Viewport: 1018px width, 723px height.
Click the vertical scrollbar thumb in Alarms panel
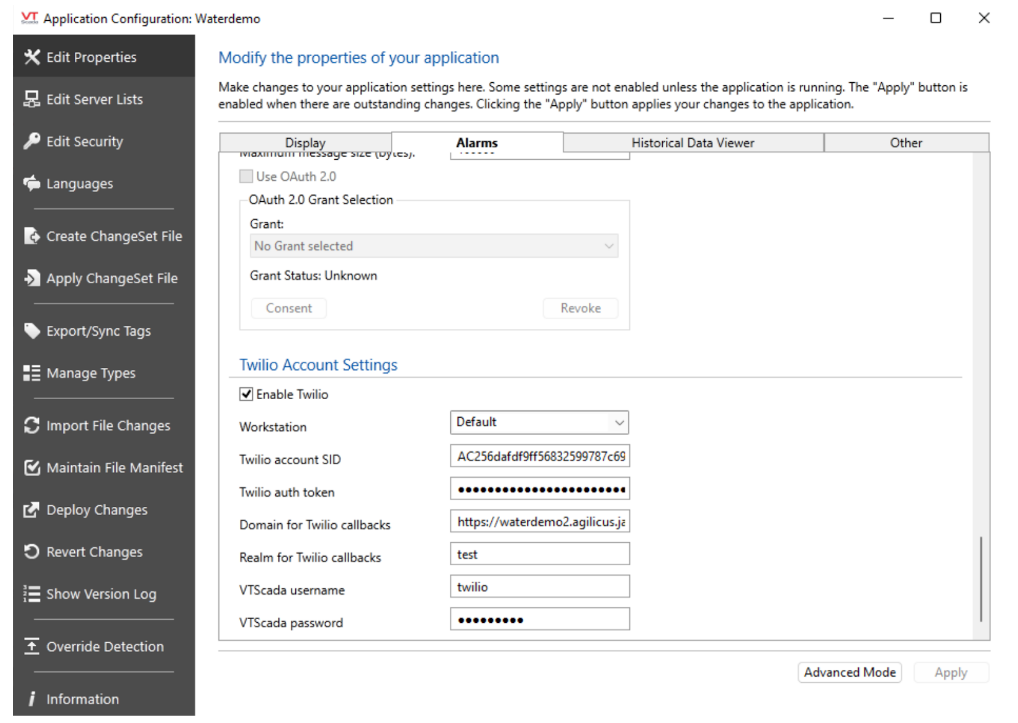981,579
